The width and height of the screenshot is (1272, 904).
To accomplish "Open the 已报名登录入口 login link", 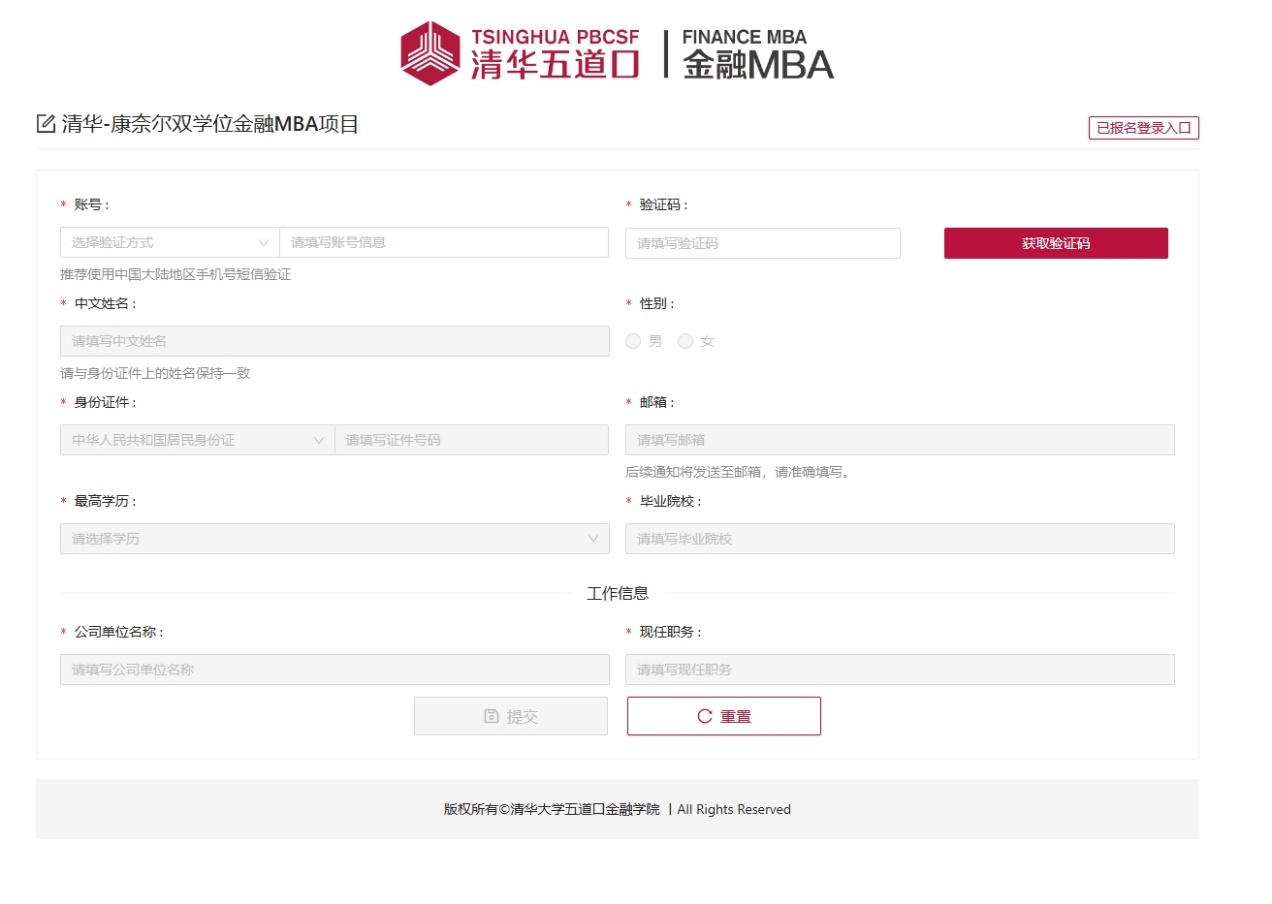I will click(x=1144, y=128).
